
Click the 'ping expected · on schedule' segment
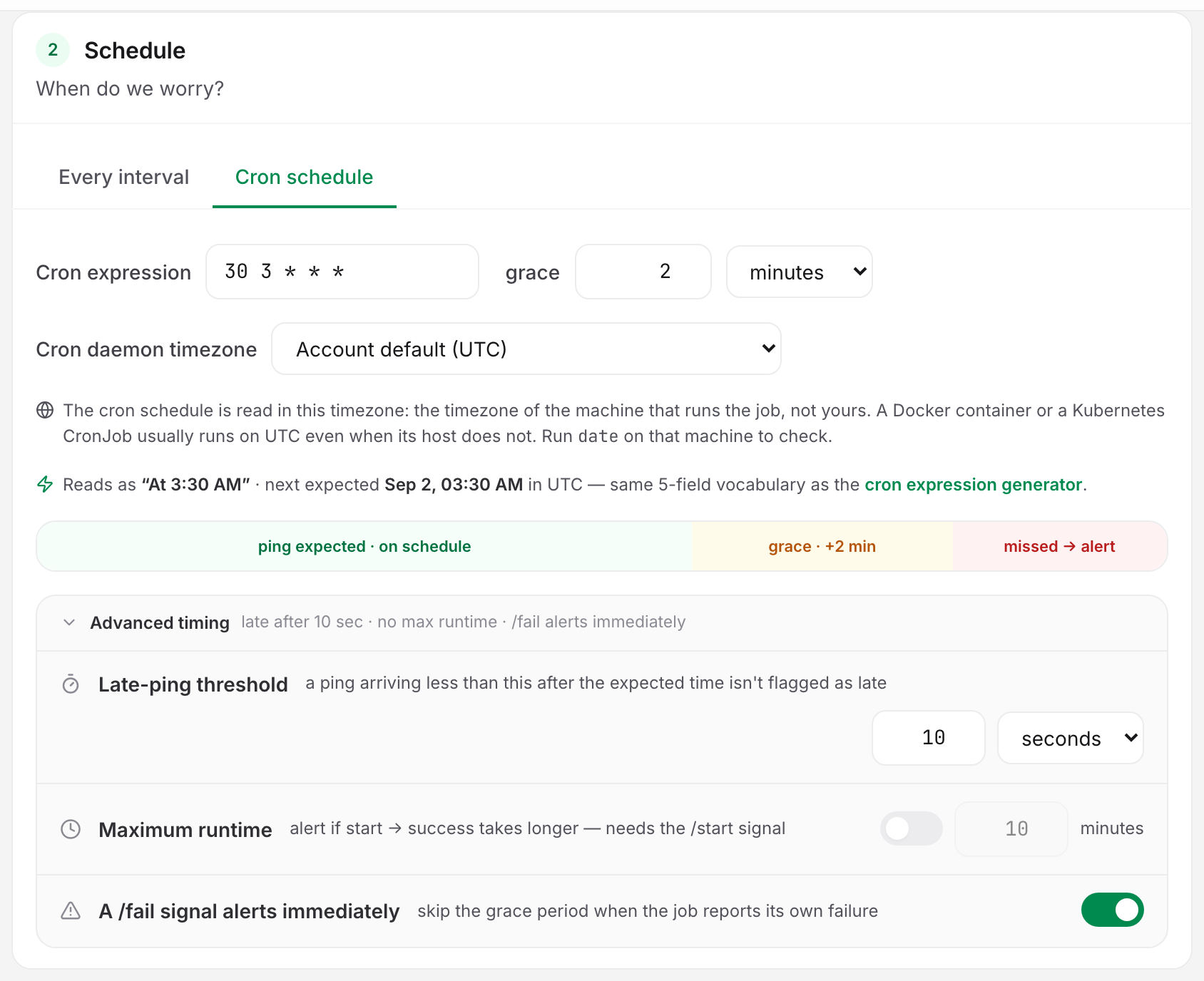tap(364, 546)
